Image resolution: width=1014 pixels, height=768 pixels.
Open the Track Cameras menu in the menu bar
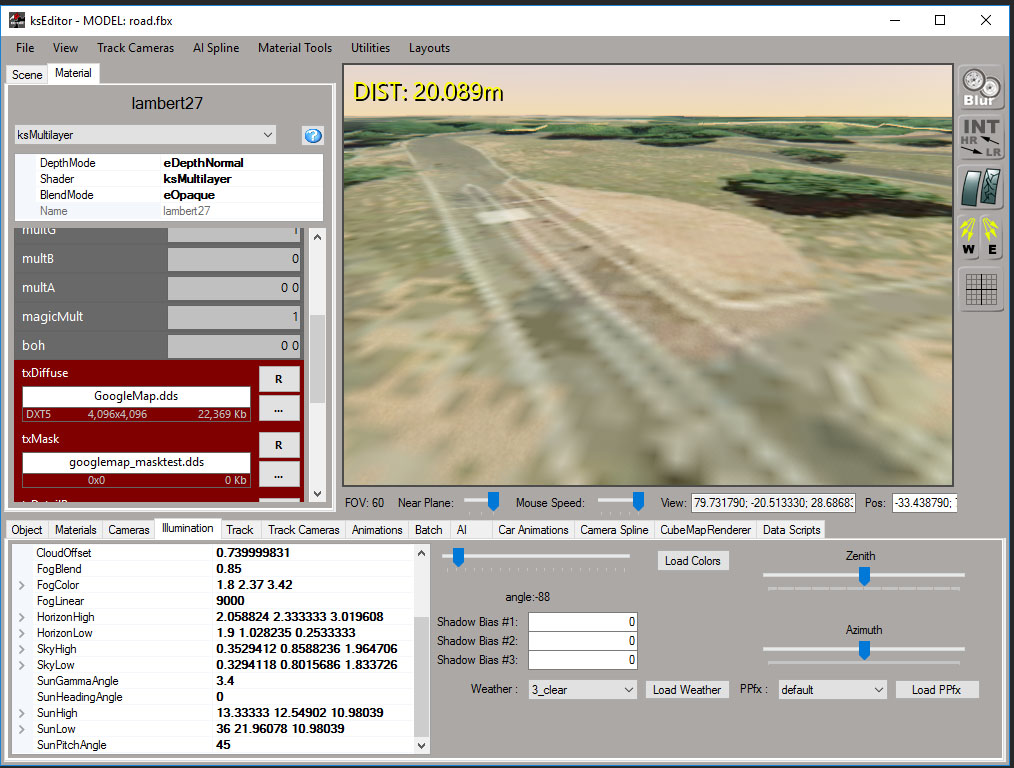136,48
